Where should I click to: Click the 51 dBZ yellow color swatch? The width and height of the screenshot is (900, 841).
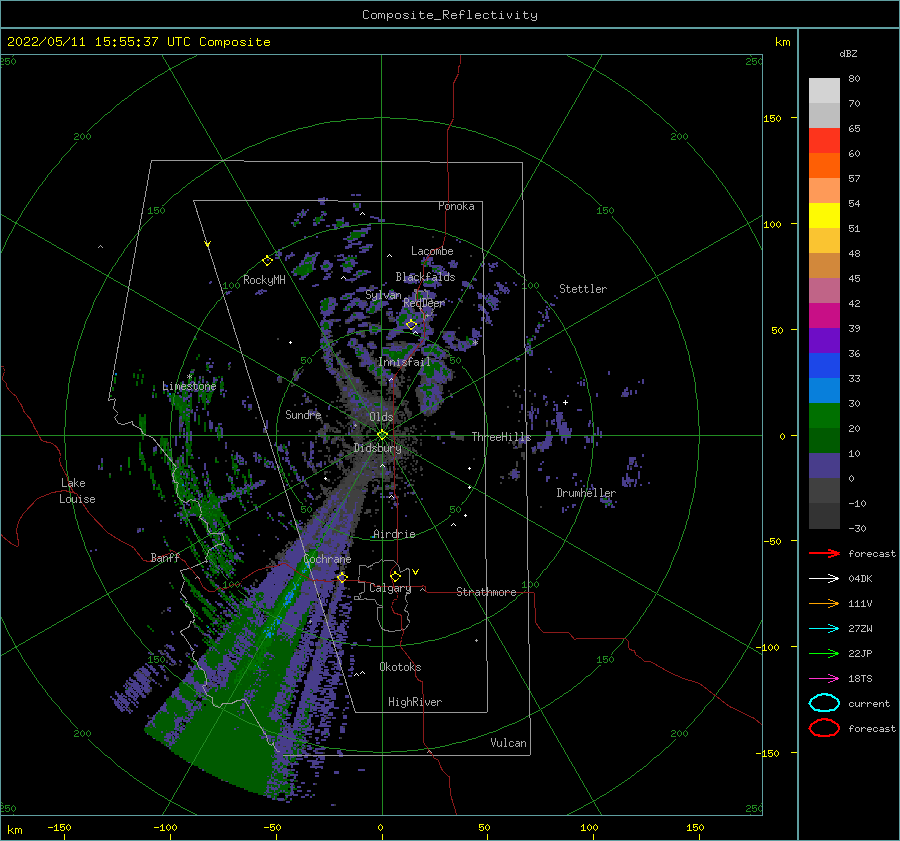coord(824,216)
